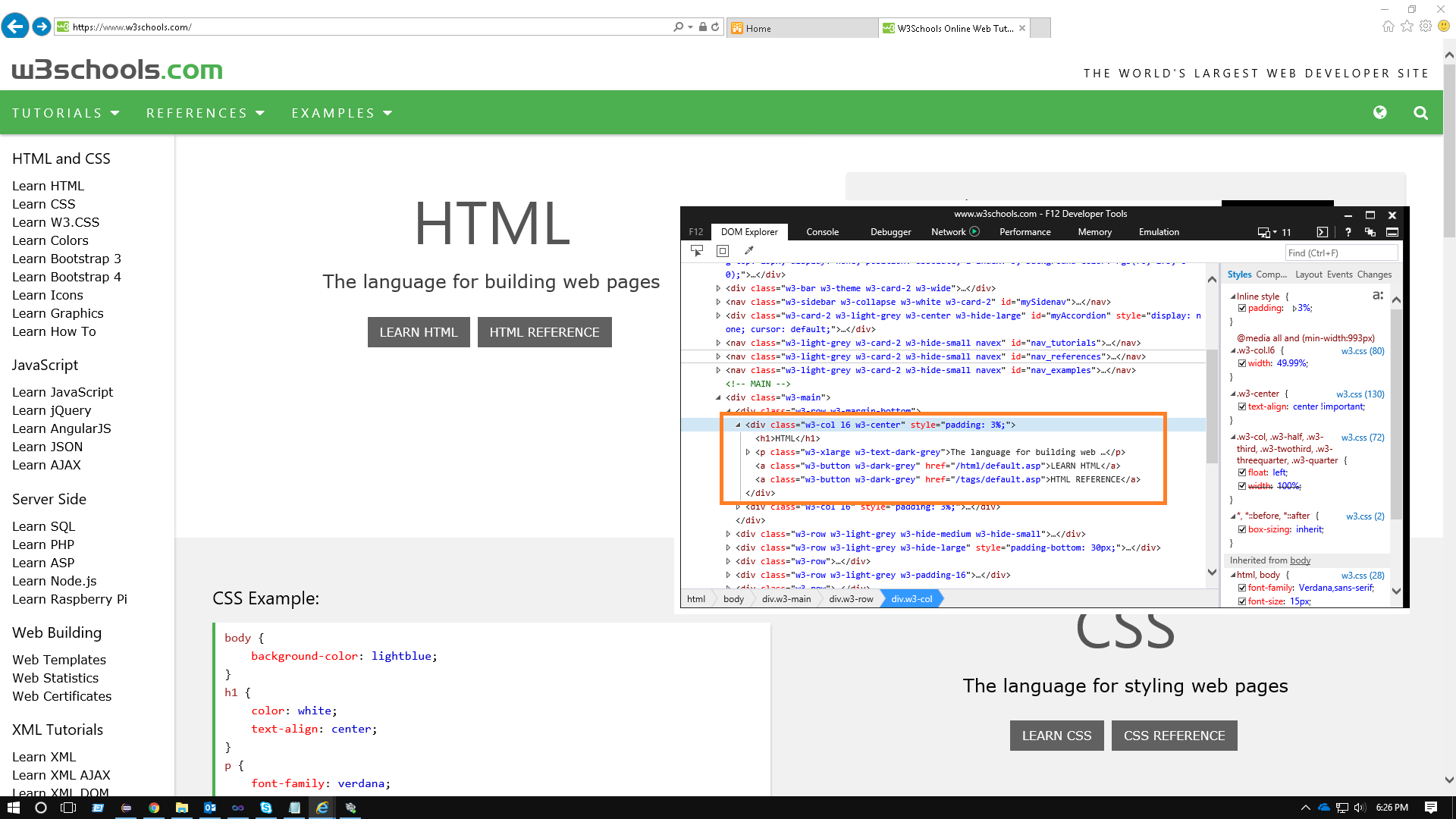Expand the padding 3% shorthand value
The image size is (1456, 819).
1294,308
